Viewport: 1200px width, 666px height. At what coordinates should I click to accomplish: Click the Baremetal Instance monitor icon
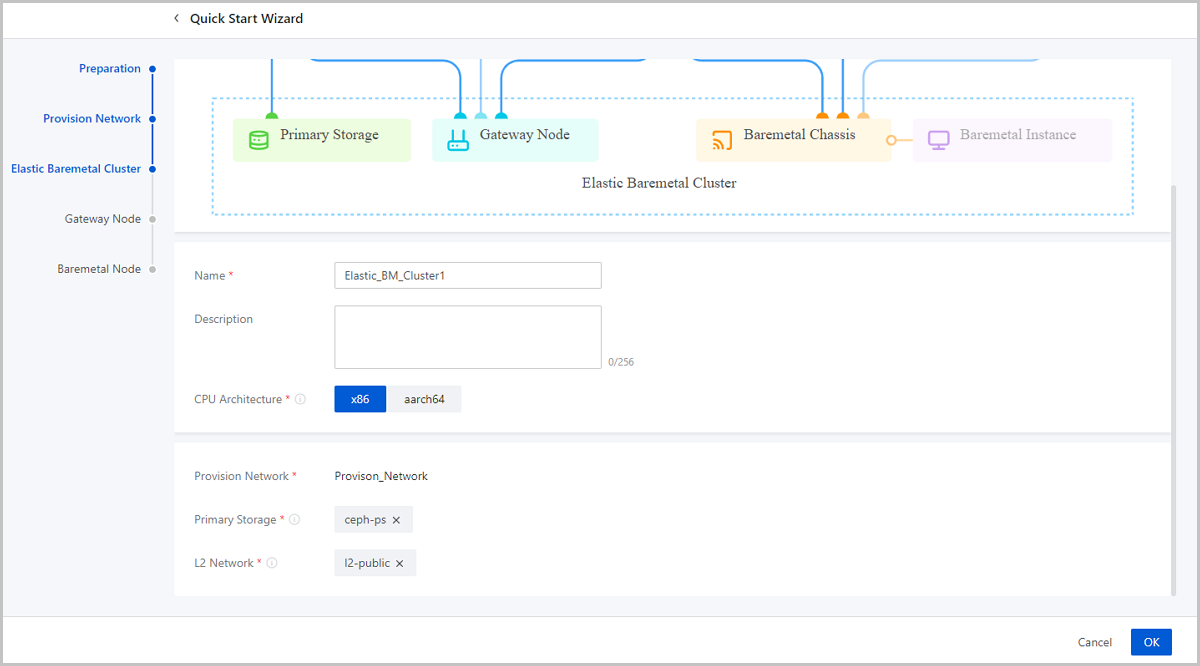(938, 140)
